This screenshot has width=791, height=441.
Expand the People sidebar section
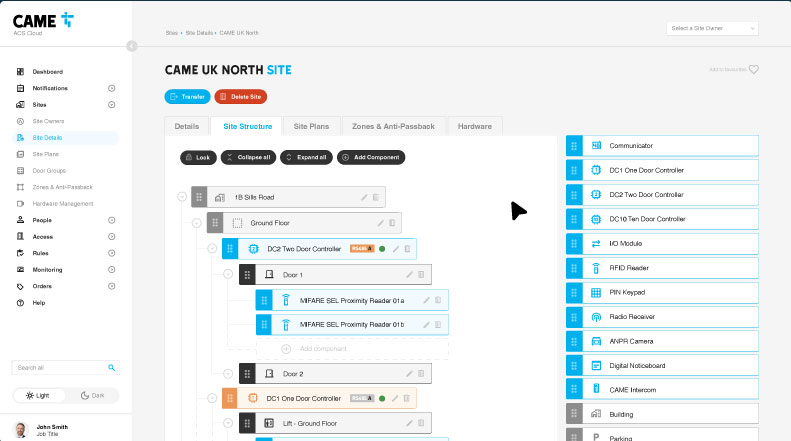[111, 220]
